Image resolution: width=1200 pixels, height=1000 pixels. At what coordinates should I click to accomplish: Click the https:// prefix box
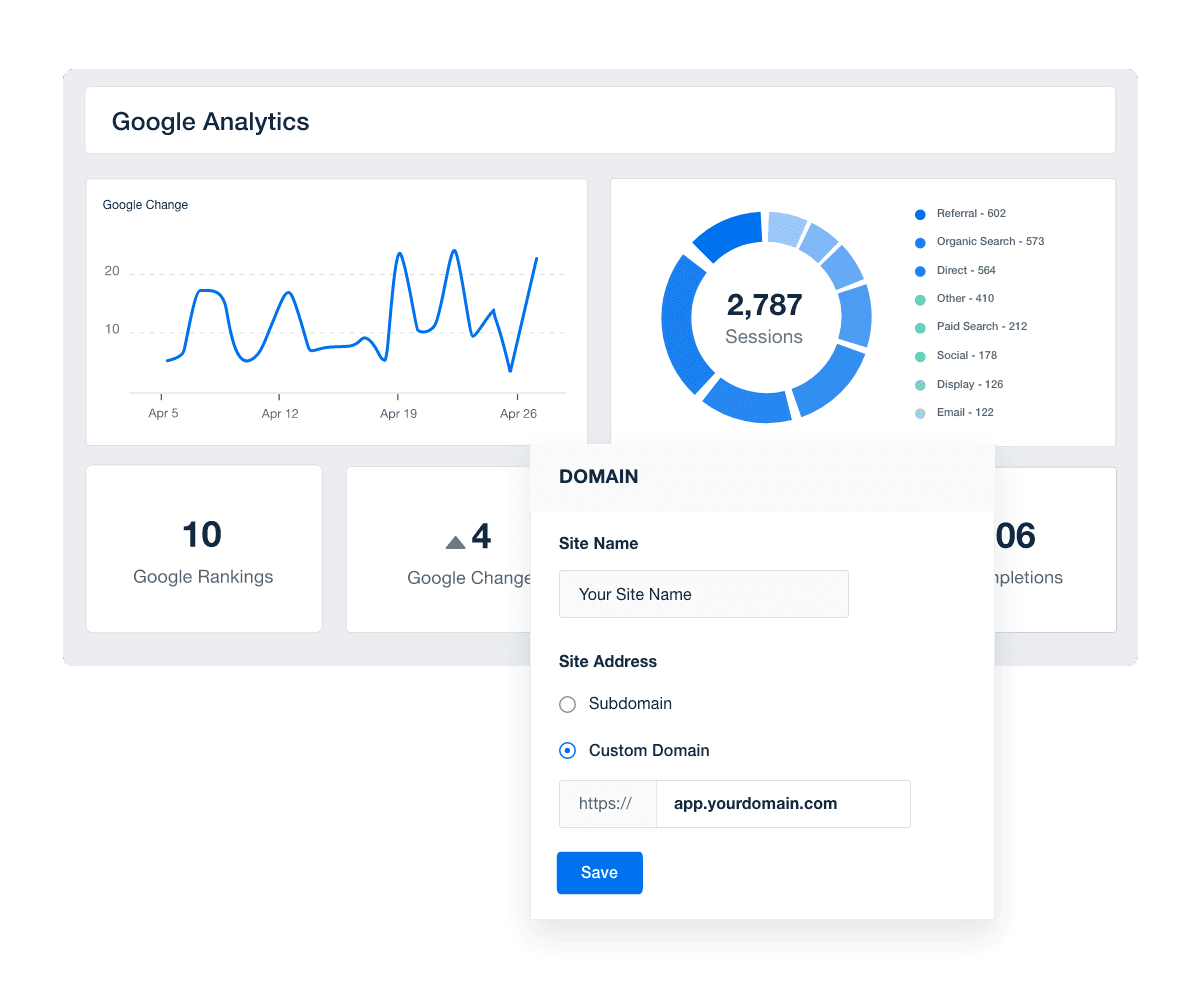click(x=607, y=803)
